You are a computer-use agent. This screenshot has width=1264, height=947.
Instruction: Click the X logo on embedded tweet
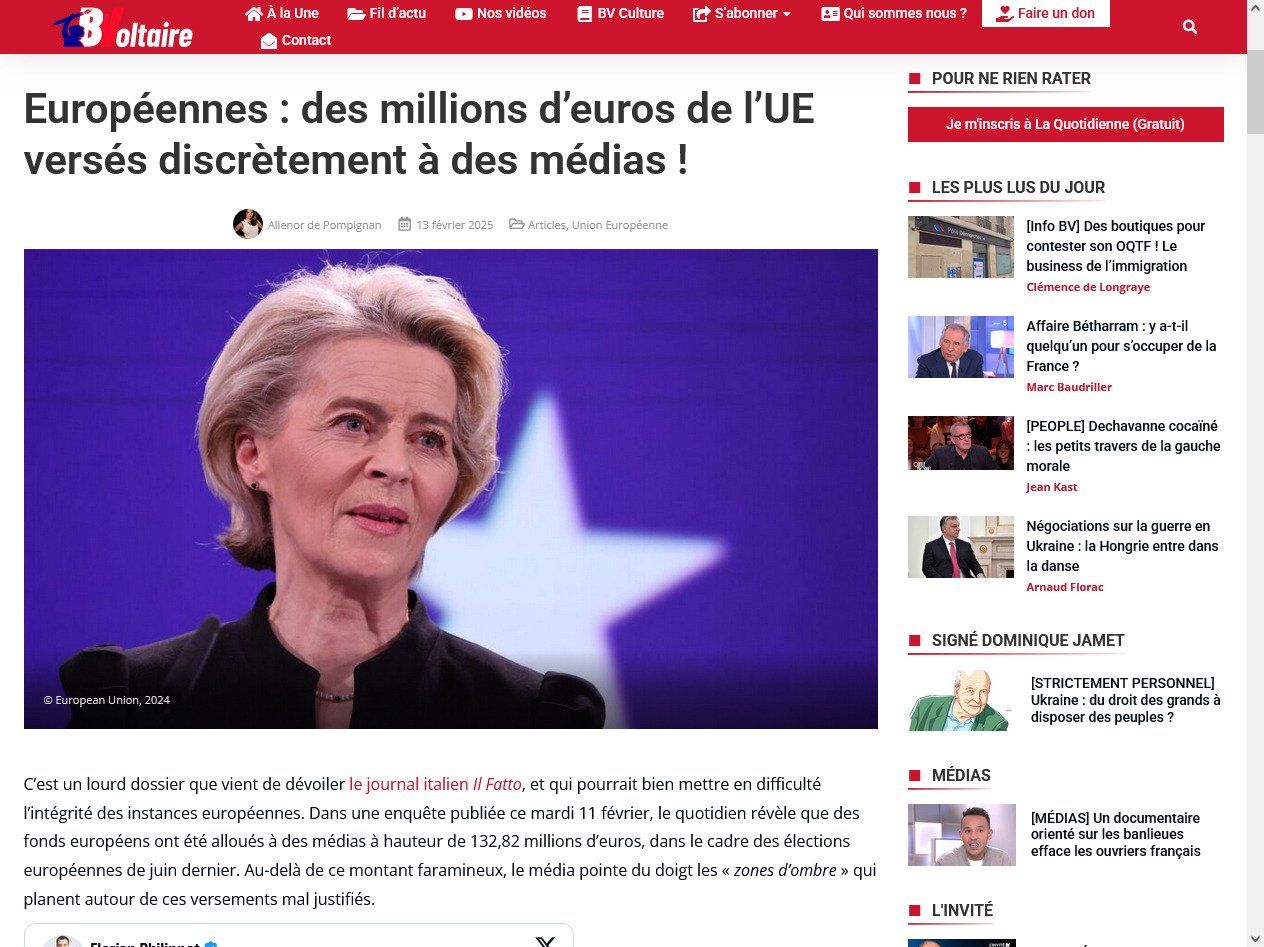(x=545, y=942)
